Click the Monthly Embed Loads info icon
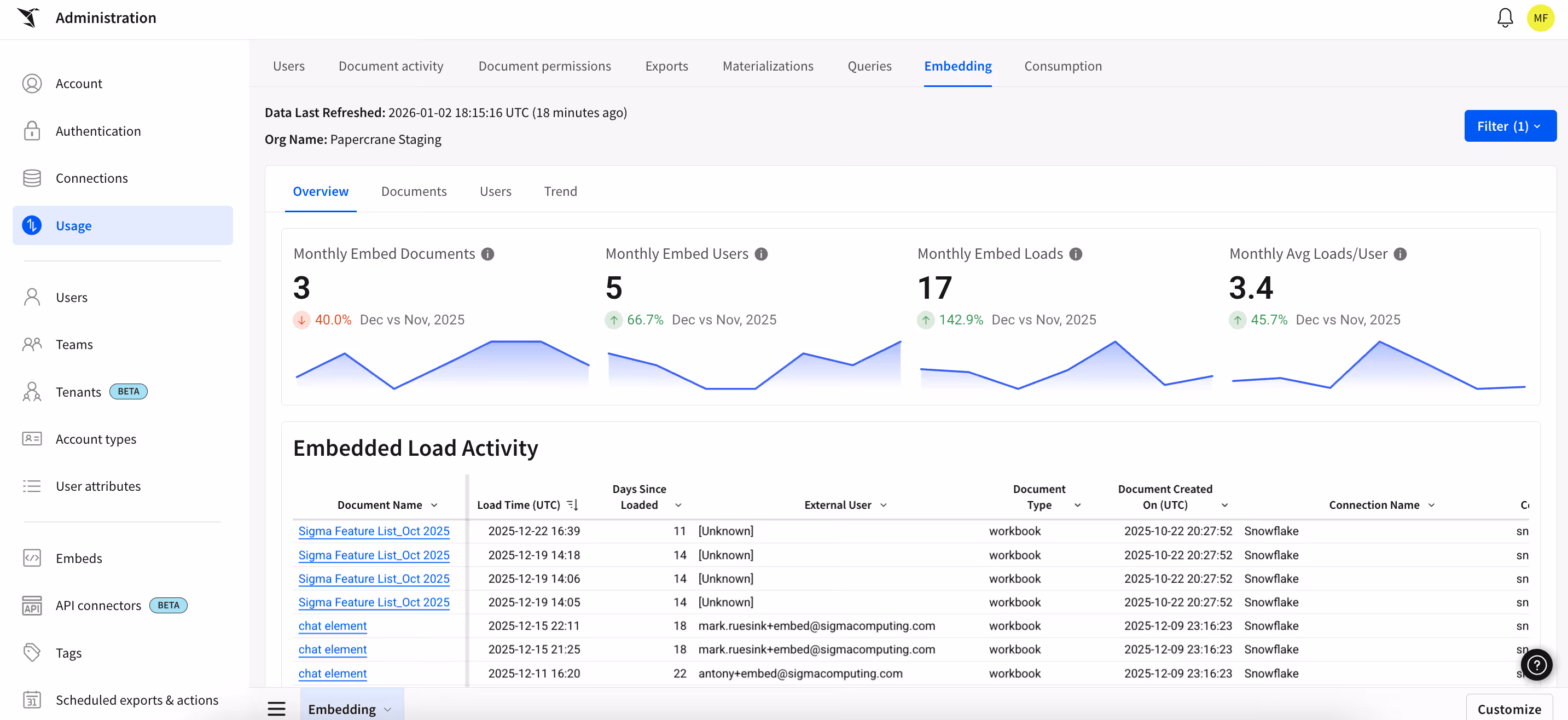The image size is (1568, 720). (1076, 254)
